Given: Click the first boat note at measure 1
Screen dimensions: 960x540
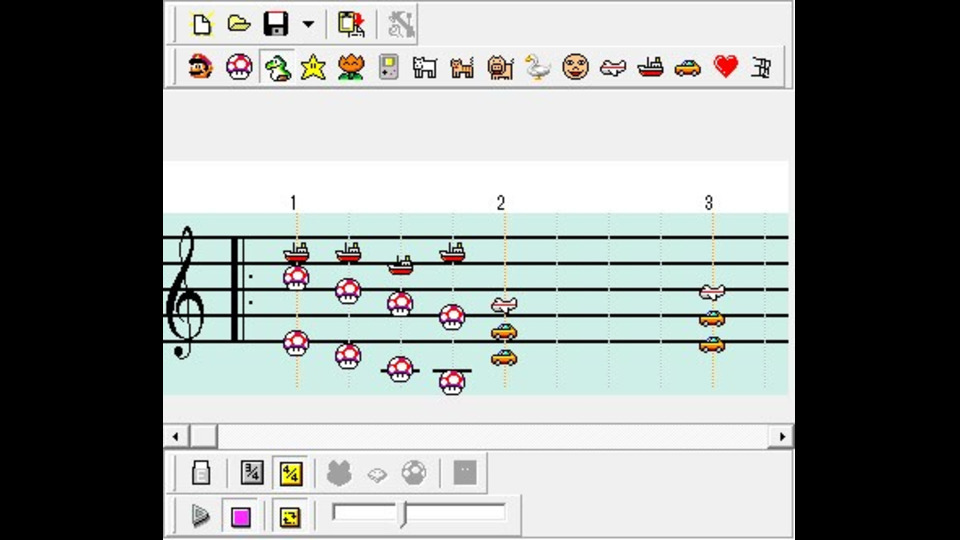Looking at the screenshot, I should tap(296, 252).
